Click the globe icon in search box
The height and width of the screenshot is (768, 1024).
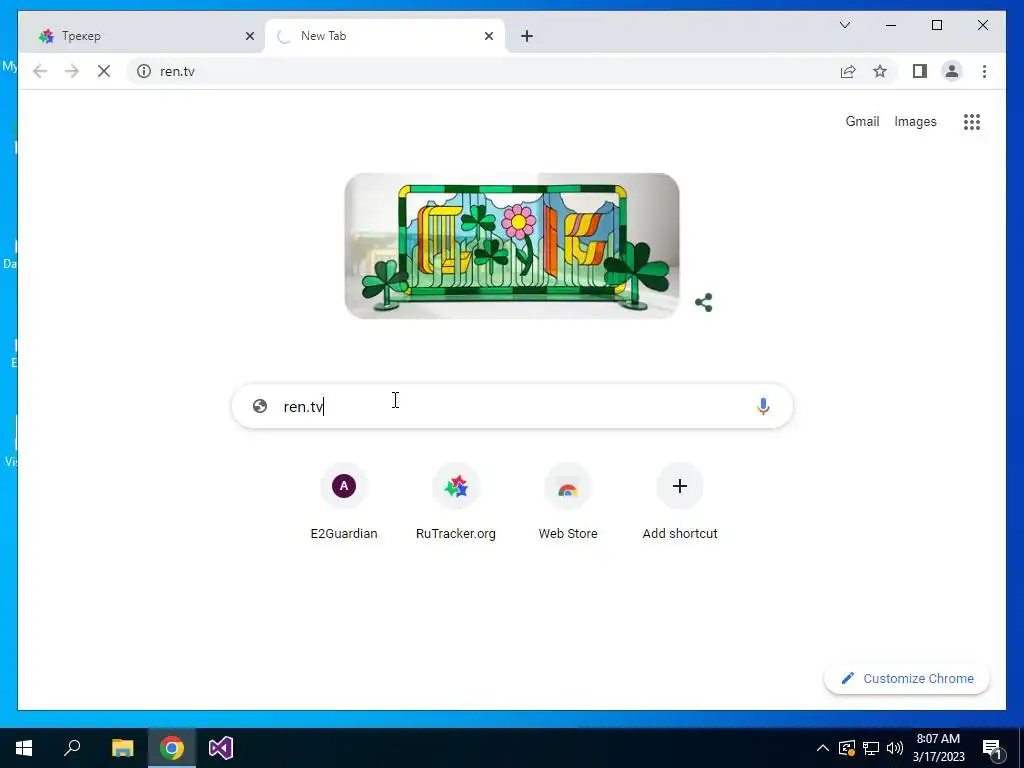click(x=260, y=406)
